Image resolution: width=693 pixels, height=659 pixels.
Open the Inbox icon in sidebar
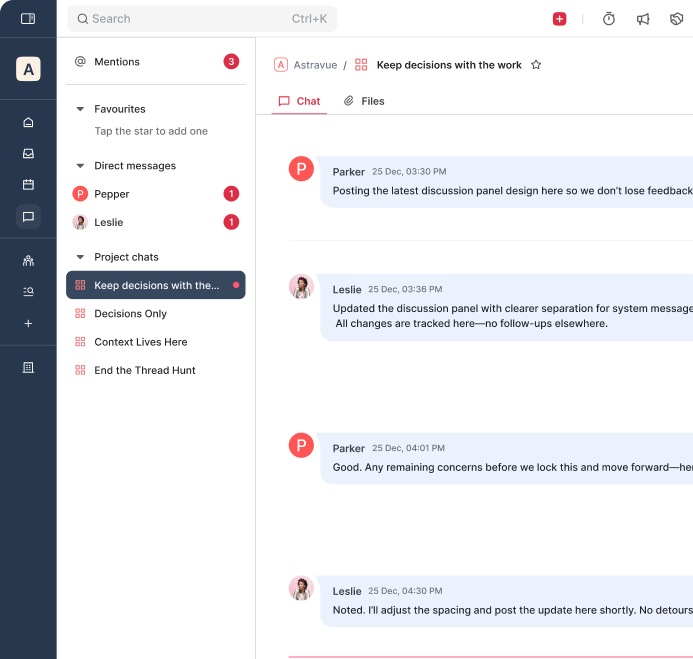click(28, 153)
